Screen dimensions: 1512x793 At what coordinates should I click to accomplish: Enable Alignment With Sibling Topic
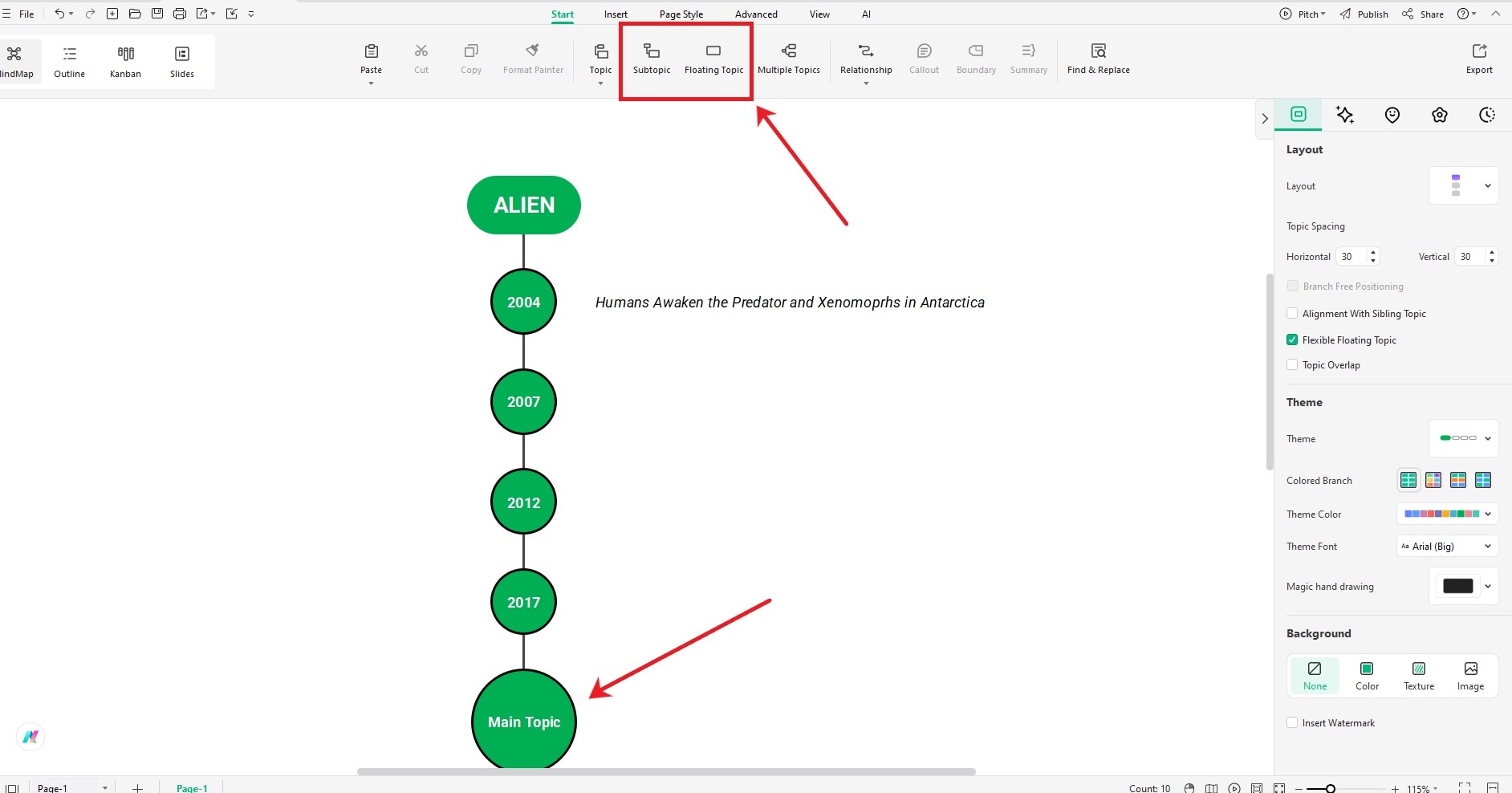(1292, 313)
